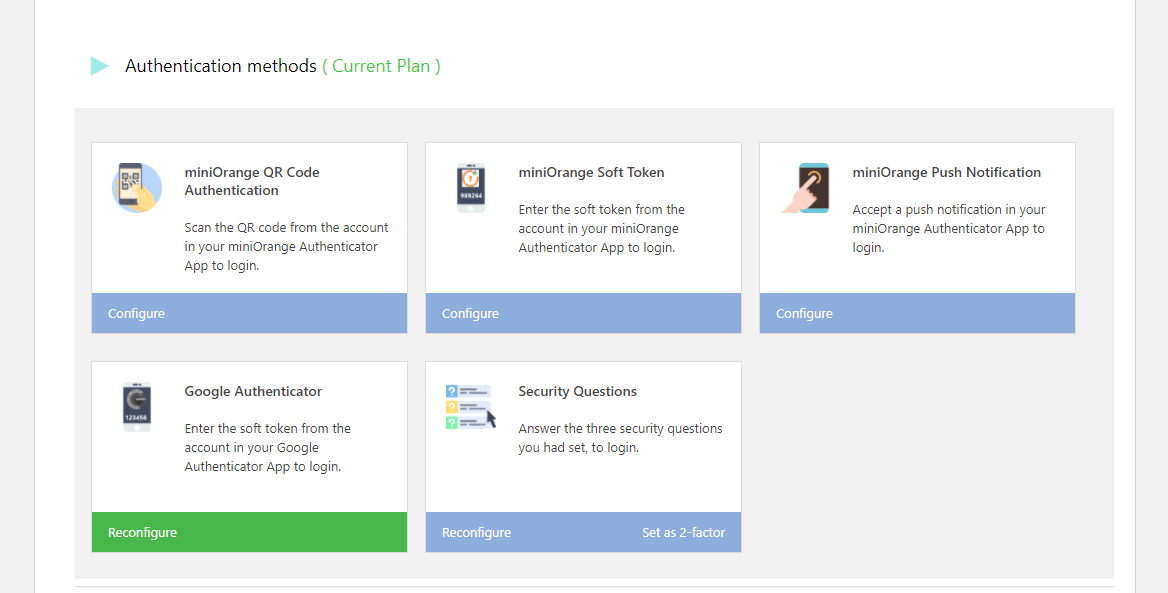Click the miniOrange Push Notification title
Screen dimensions: 1168x593
946,172
